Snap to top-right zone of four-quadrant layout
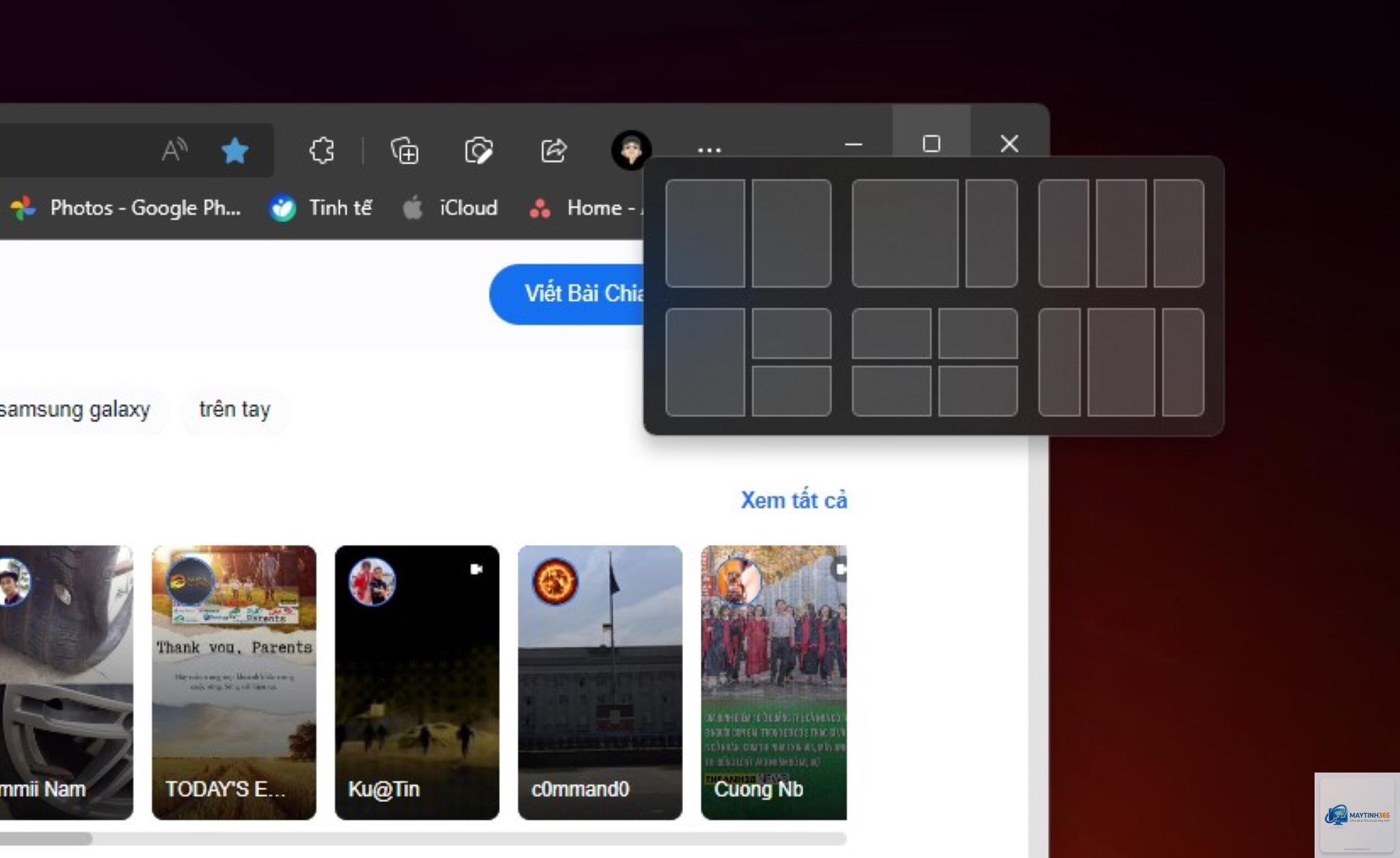Viewport: 1400px width, 858px height. [x=978, y=333]
